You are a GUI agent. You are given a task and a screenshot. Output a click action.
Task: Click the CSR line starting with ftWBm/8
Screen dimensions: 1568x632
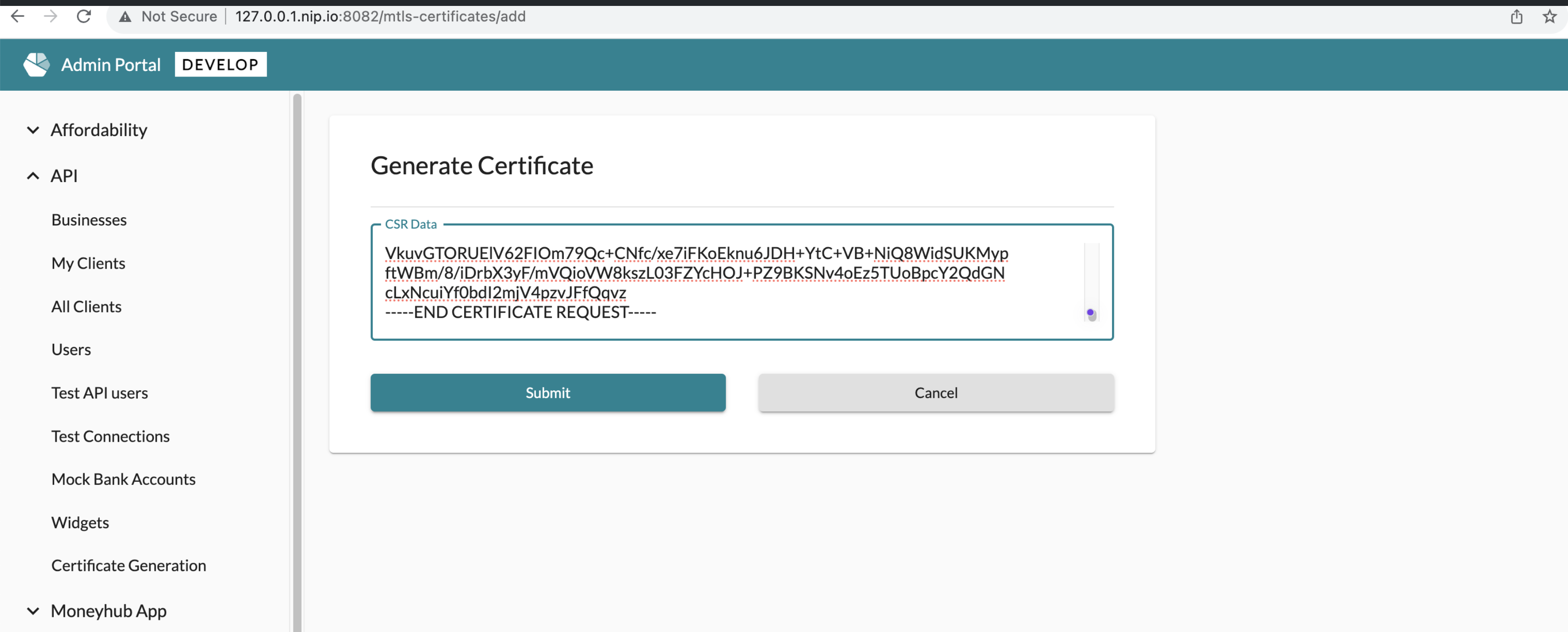pos(694,273)
